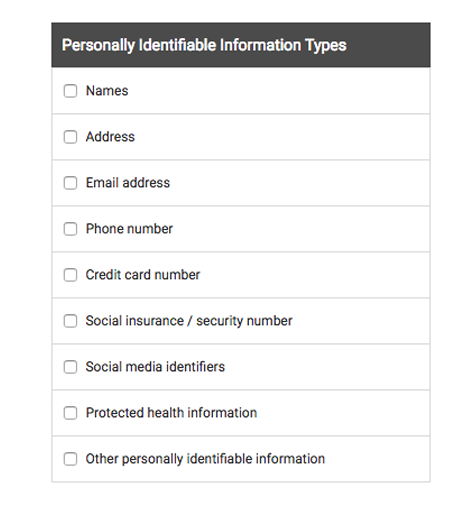Screen dimensions: 468x506
Task: Click the Address label text
Action: (x=110, y=137)
